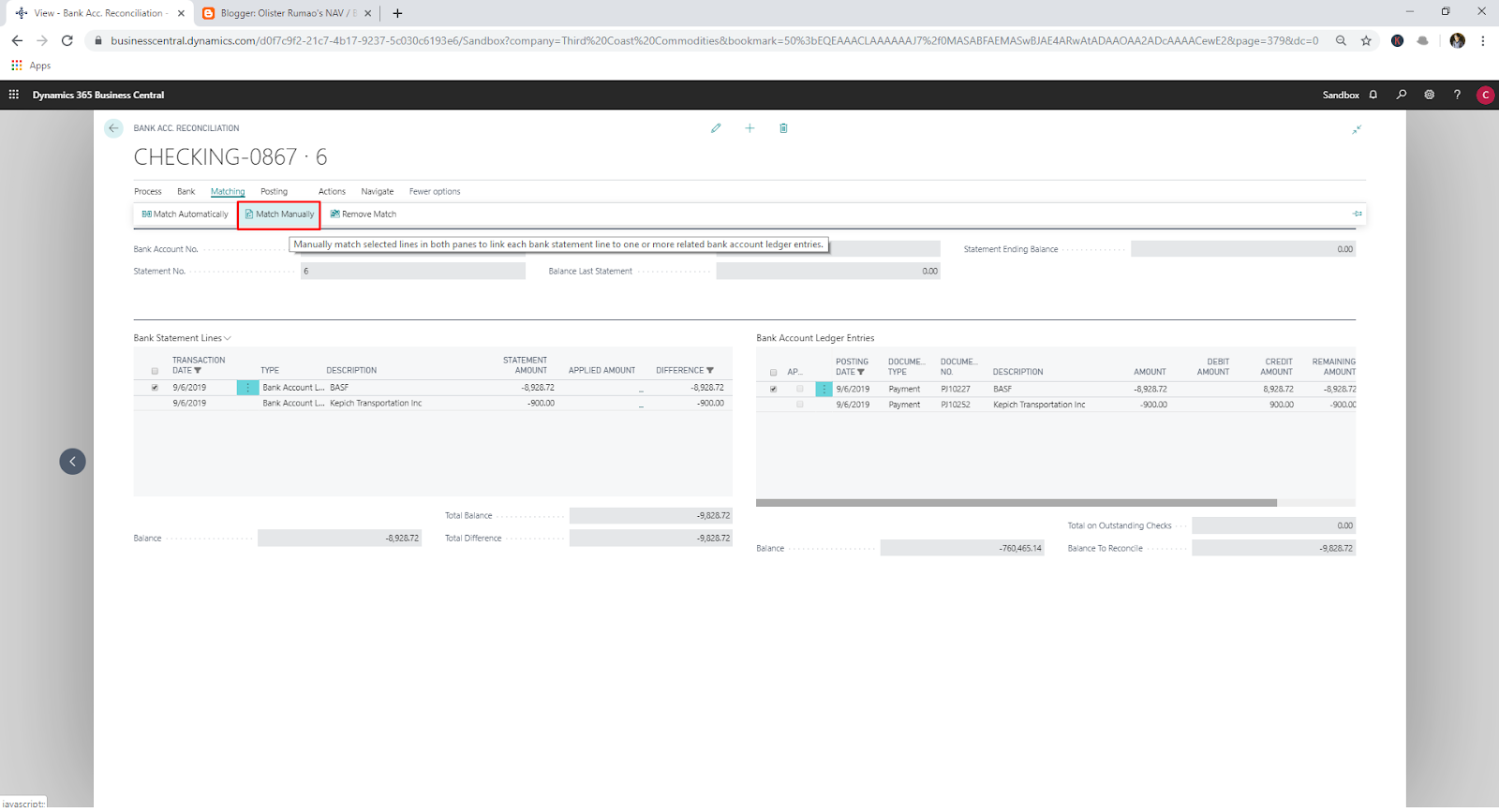Image resolution: width=1499 pixels, height=812 pixels.
Task: Toggle select-all checkbox in Bank Statement Lines
Action: pos(155,371)
